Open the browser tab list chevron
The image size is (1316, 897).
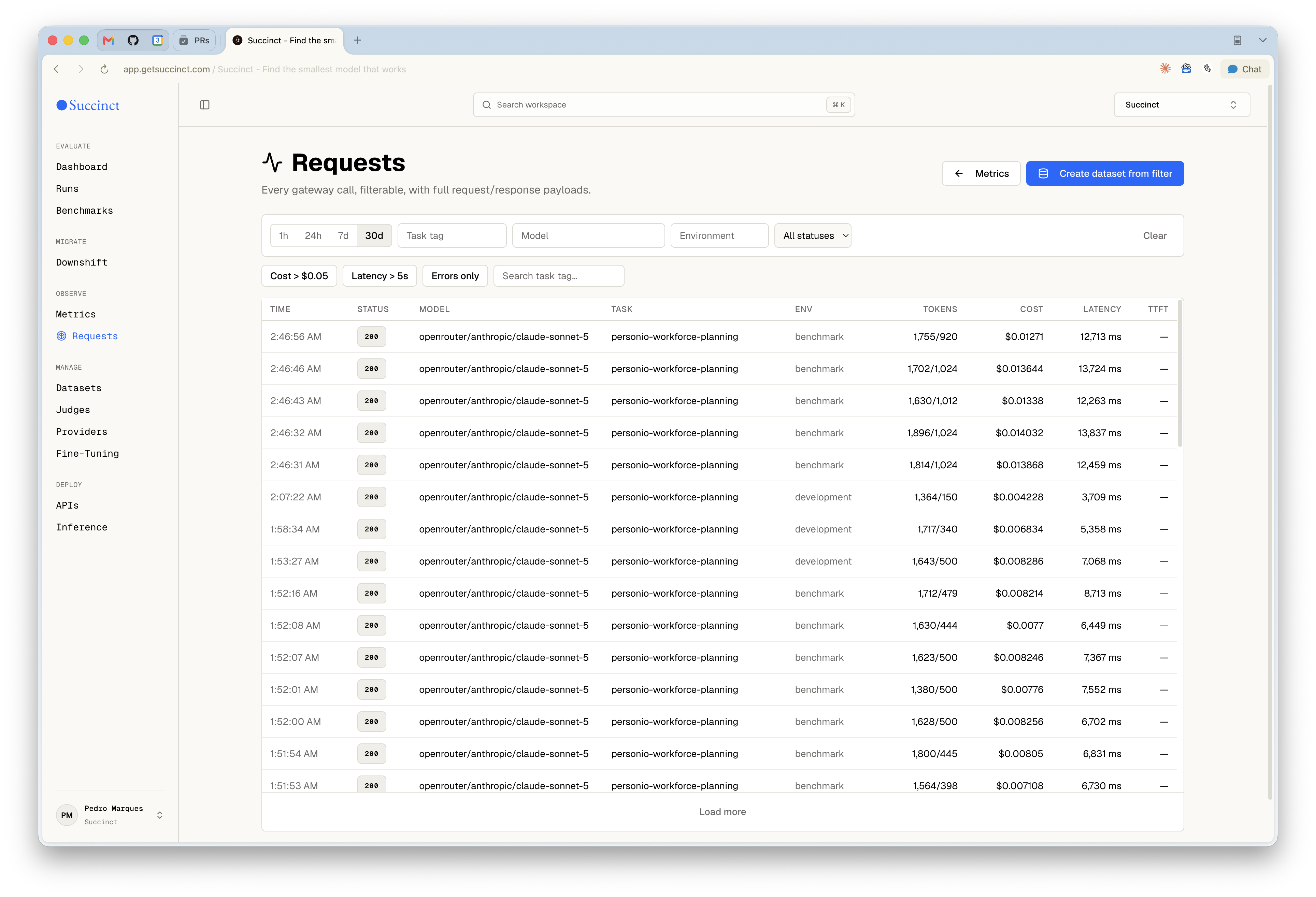pyautogui.click(x=1262, y=40)
